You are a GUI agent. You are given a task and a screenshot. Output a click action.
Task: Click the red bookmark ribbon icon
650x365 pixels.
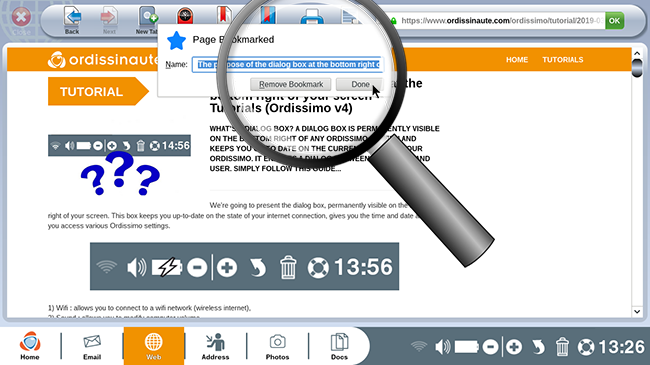pyautogui.click(x=224, y=16)
